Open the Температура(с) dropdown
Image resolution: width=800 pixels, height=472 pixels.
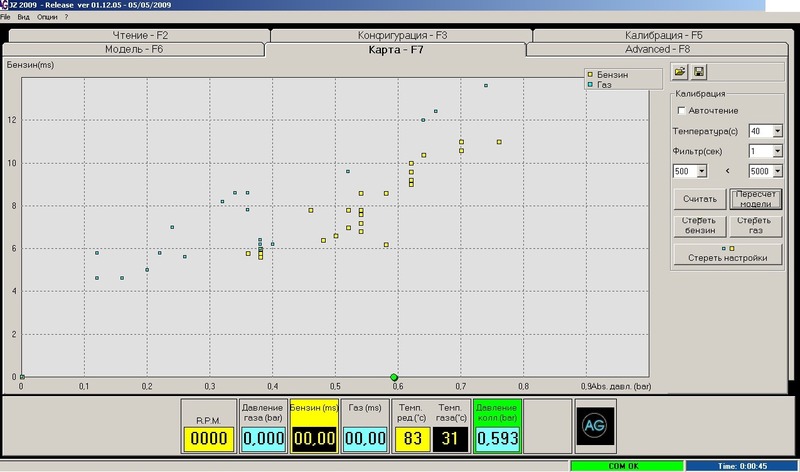pyautogui.click(x=777, y=131)
